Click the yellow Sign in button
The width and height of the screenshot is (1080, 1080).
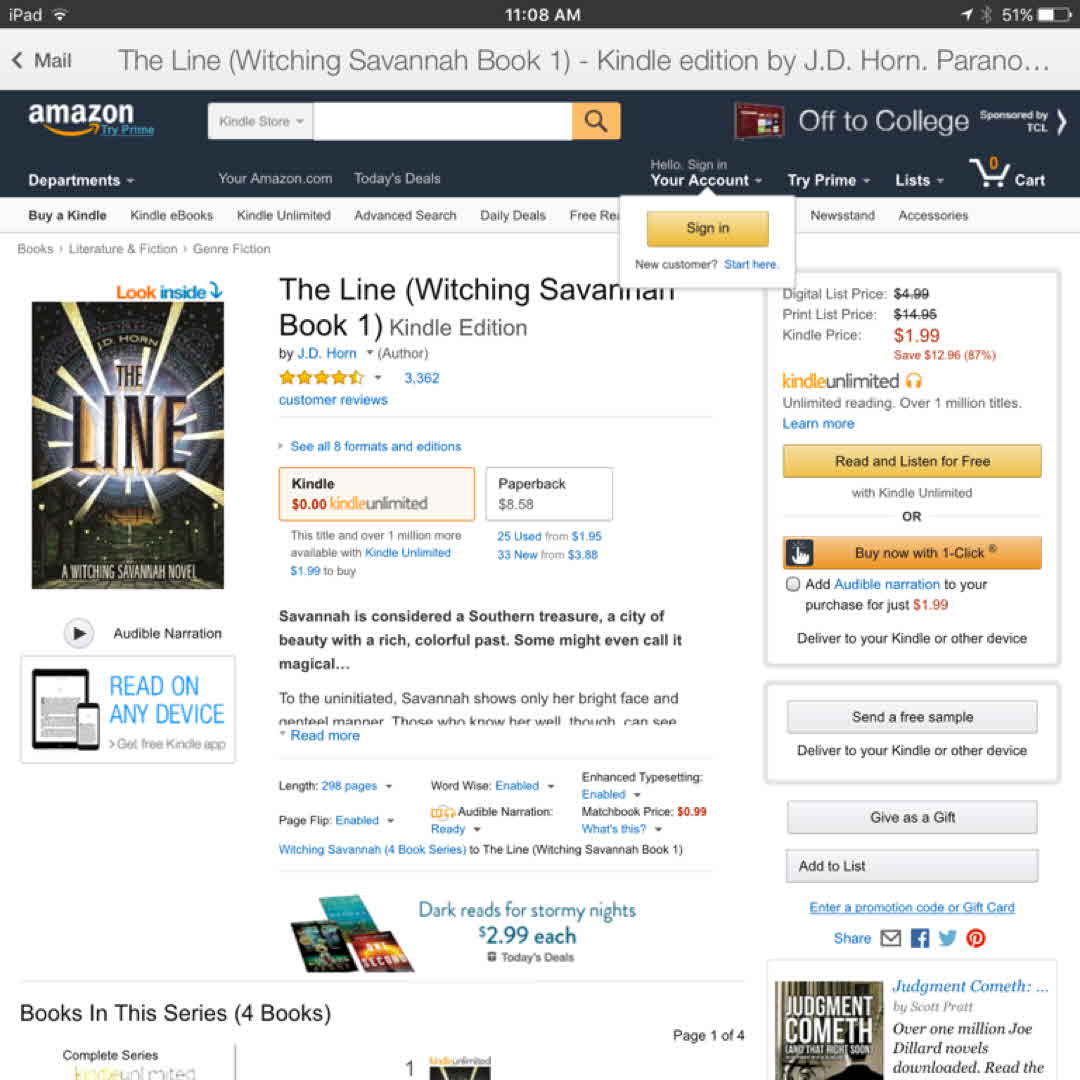pos(707,228)
